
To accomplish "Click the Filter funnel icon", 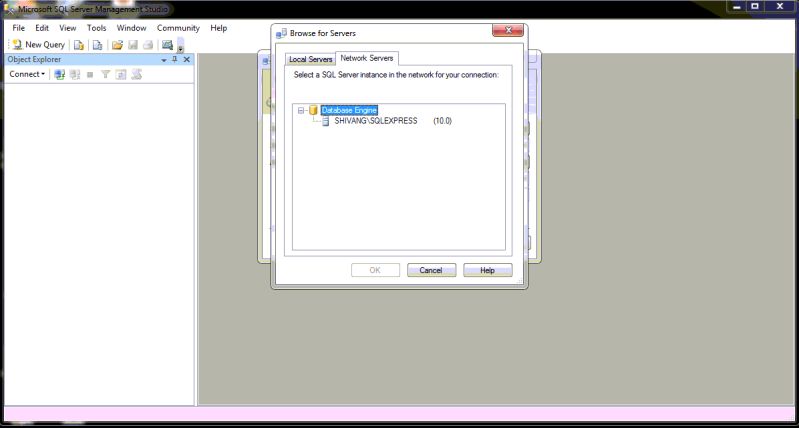I will coord(105,74).
